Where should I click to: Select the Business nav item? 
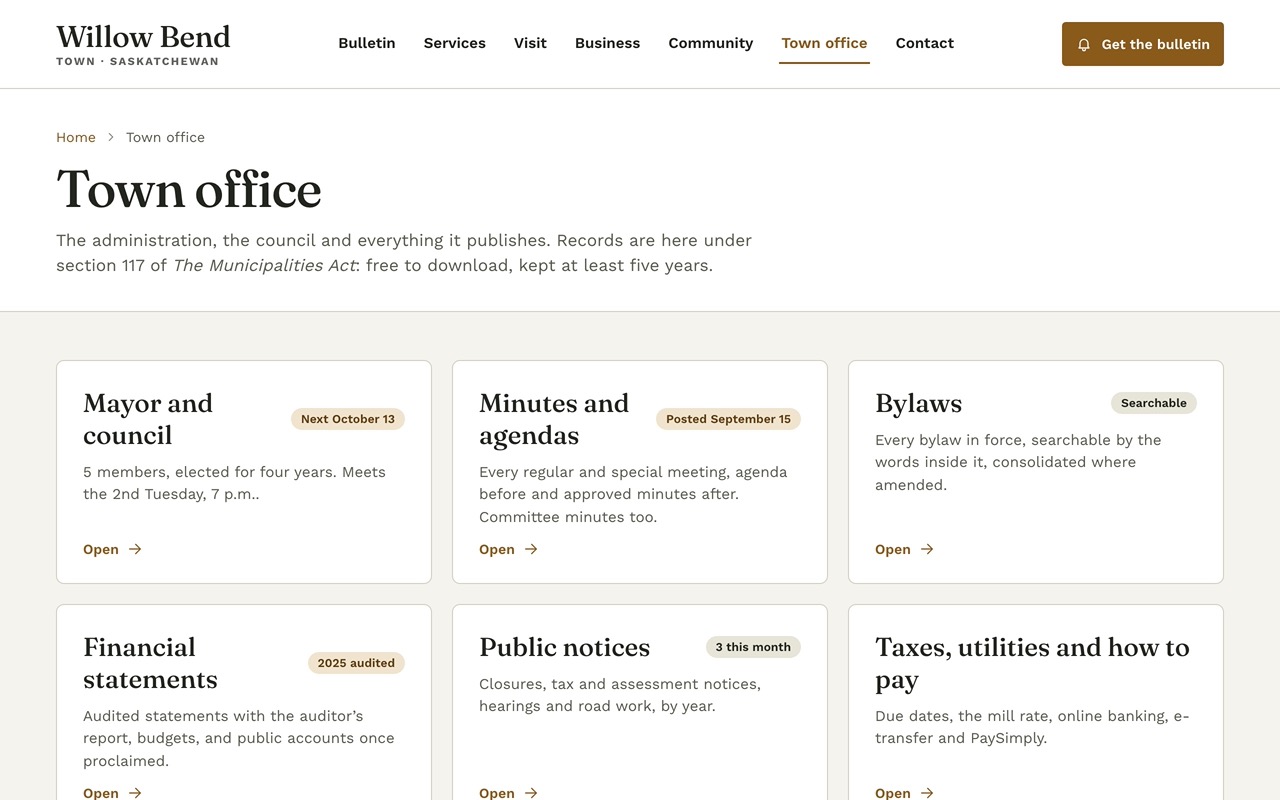pyautogui.click(x=607, y=43)
